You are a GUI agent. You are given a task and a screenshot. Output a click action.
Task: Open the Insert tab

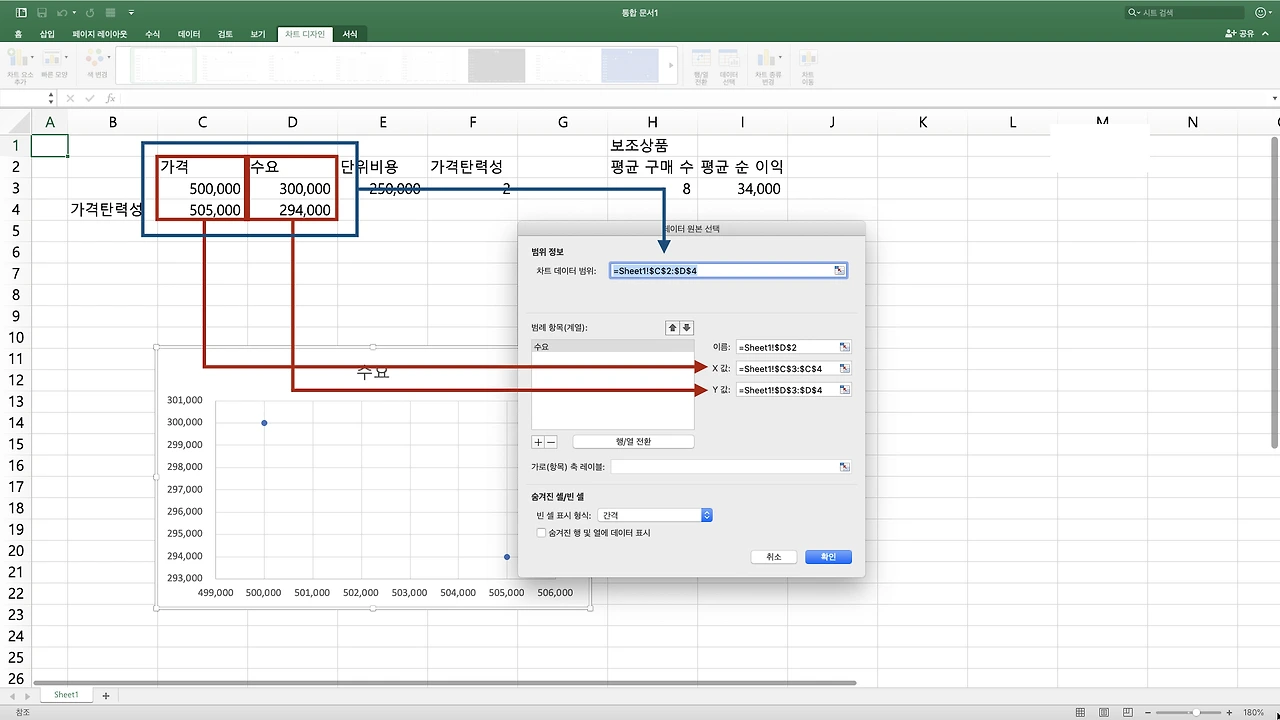47,34
